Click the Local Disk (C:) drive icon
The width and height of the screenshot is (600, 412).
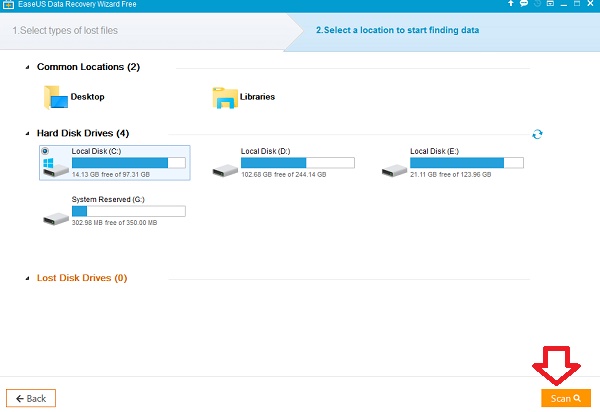tap(56, 167)
